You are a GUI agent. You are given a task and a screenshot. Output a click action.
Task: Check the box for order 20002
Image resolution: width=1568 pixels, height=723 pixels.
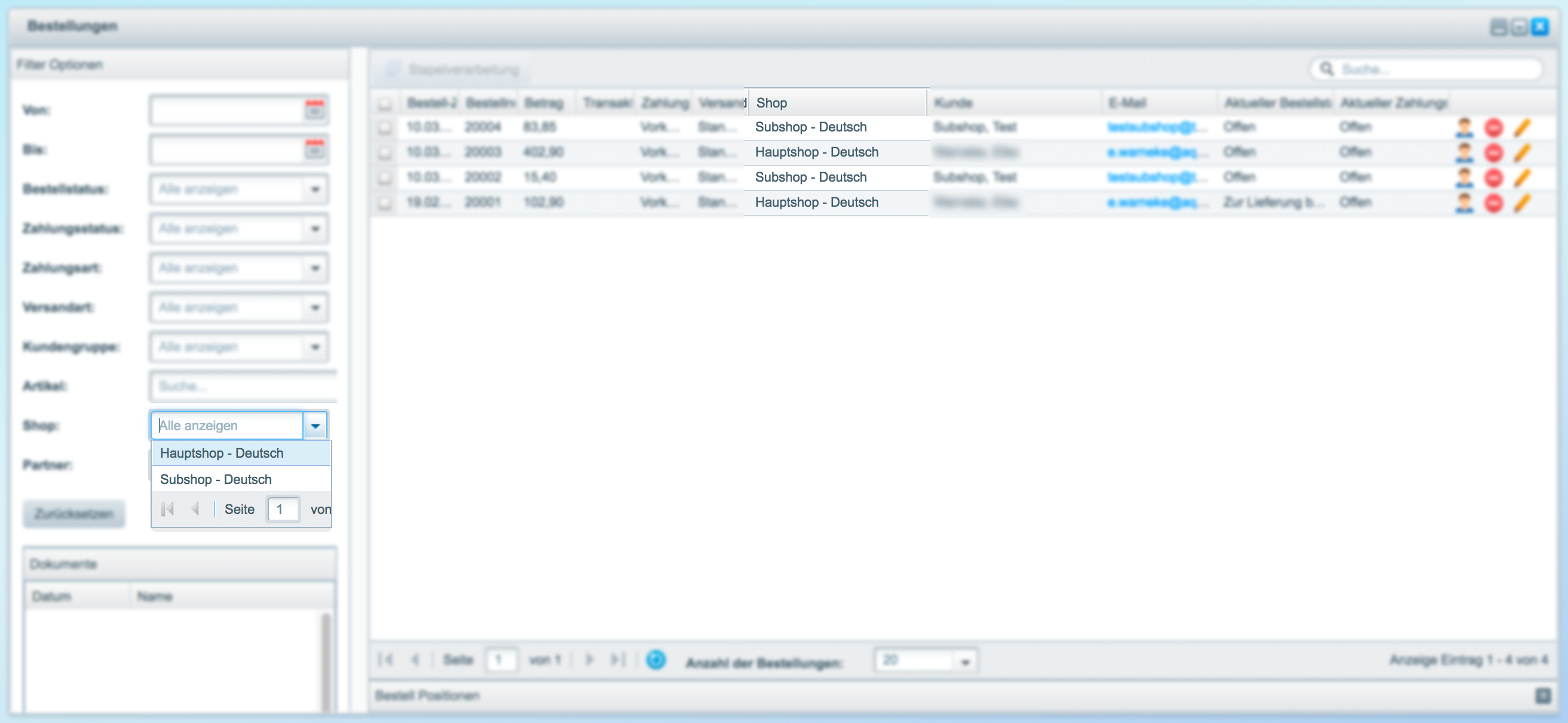point(385,177)
